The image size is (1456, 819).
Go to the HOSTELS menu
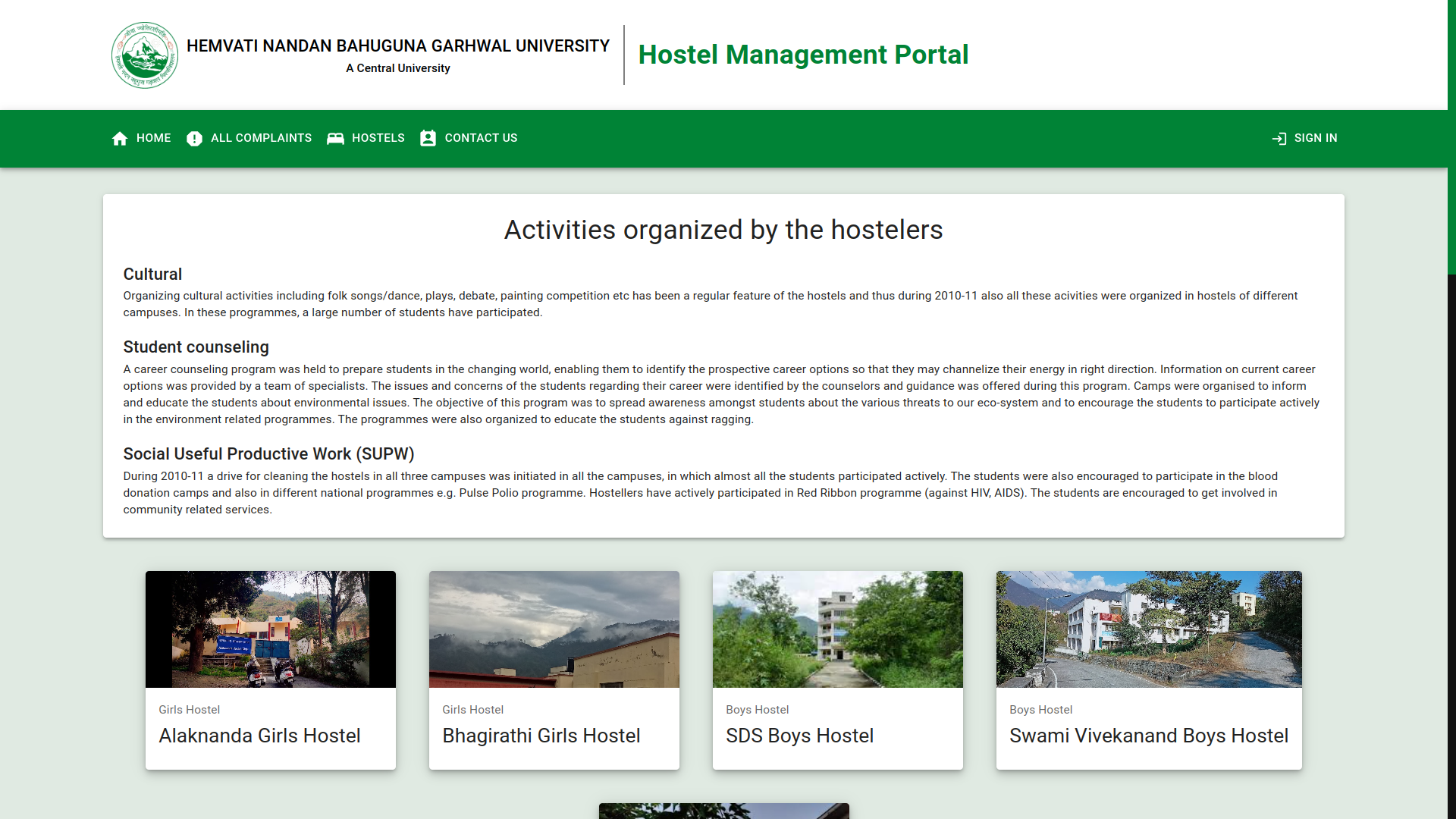378,138
